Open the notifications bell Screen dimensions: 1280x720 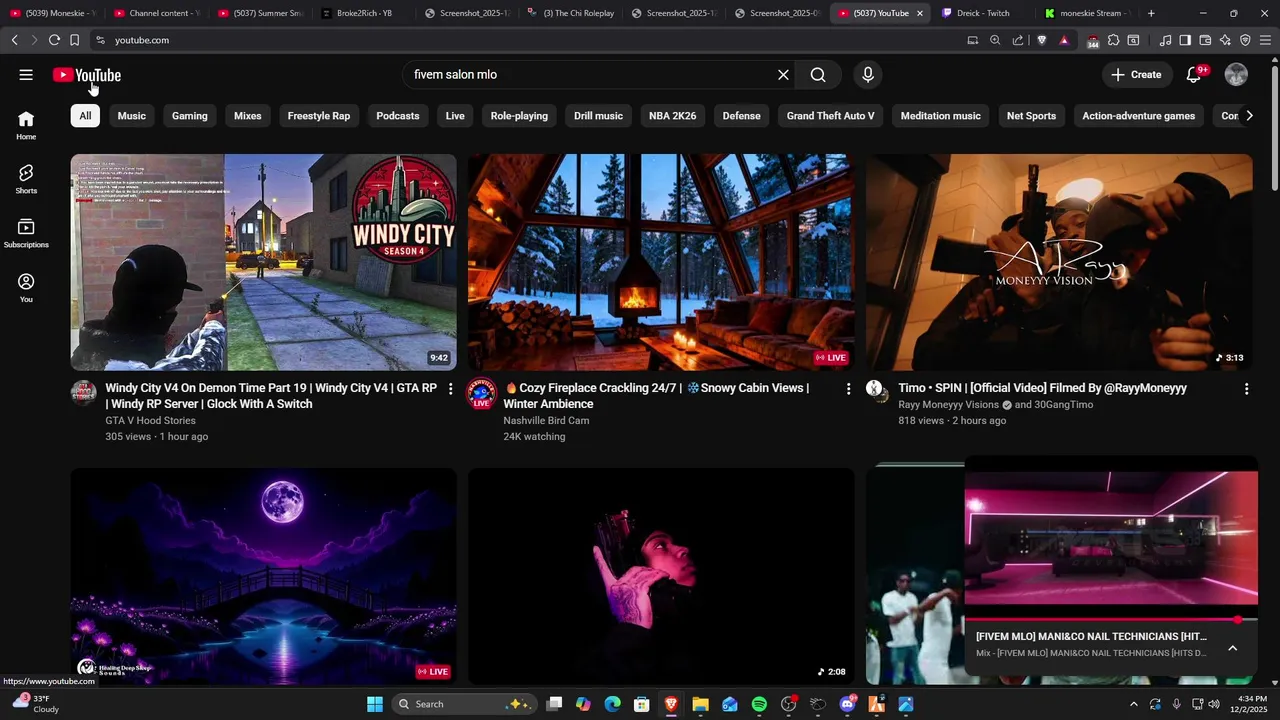[x=1194, y=75]
